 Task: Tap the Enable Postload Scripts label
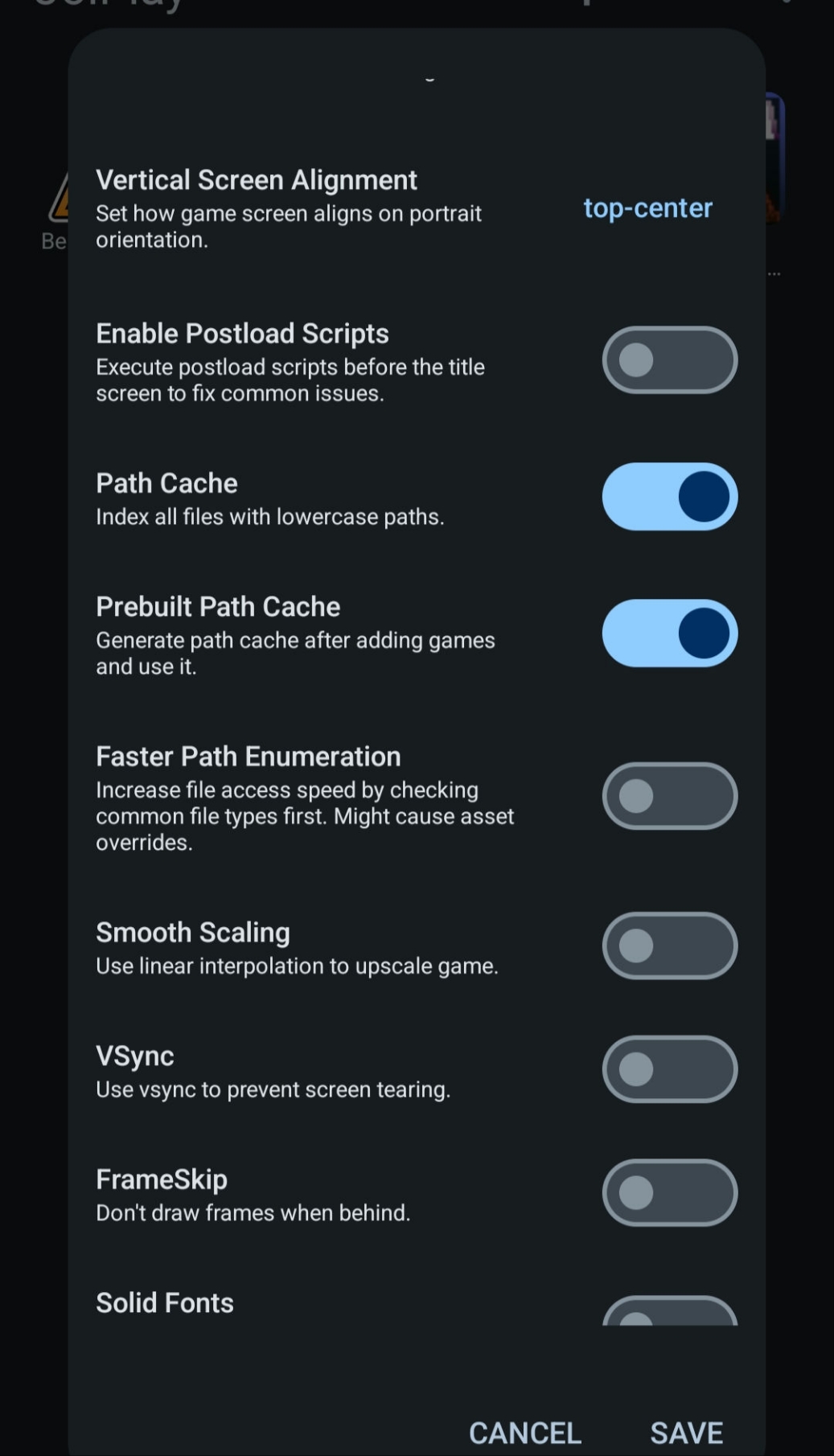[243, 333]
